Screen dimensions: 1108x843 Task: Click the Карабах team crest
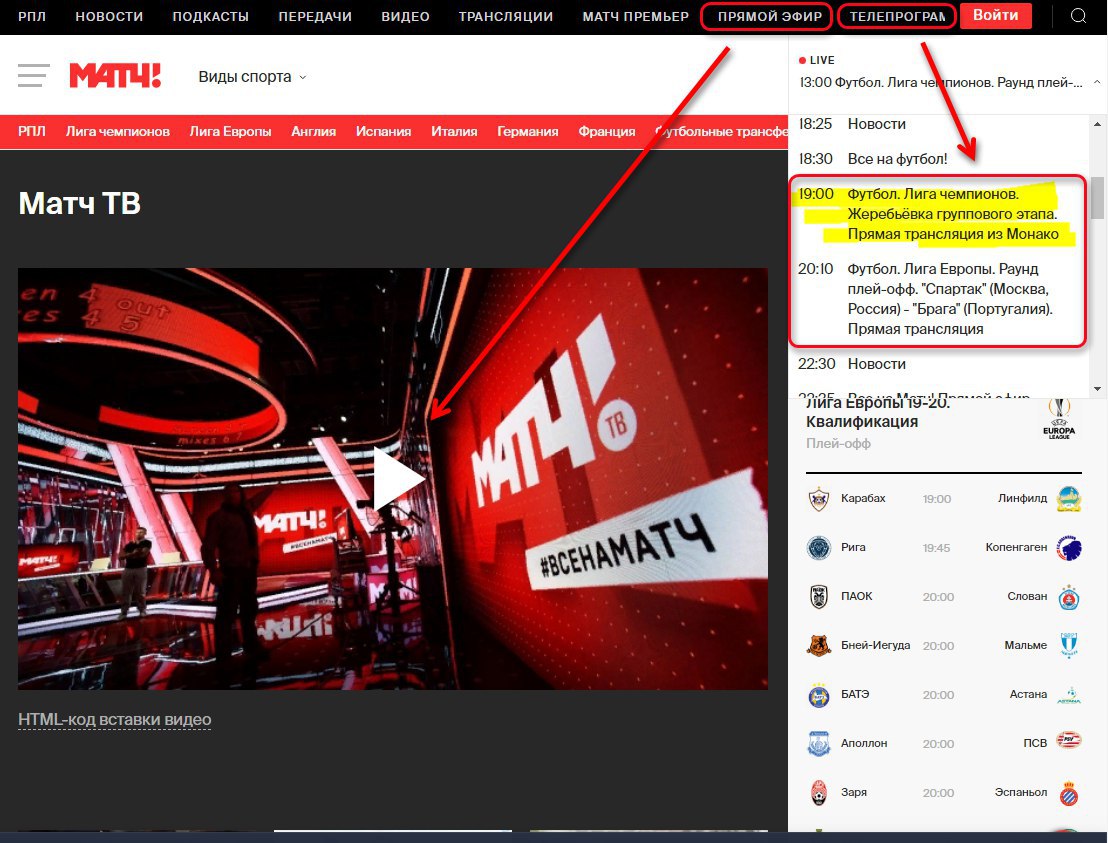818,499
